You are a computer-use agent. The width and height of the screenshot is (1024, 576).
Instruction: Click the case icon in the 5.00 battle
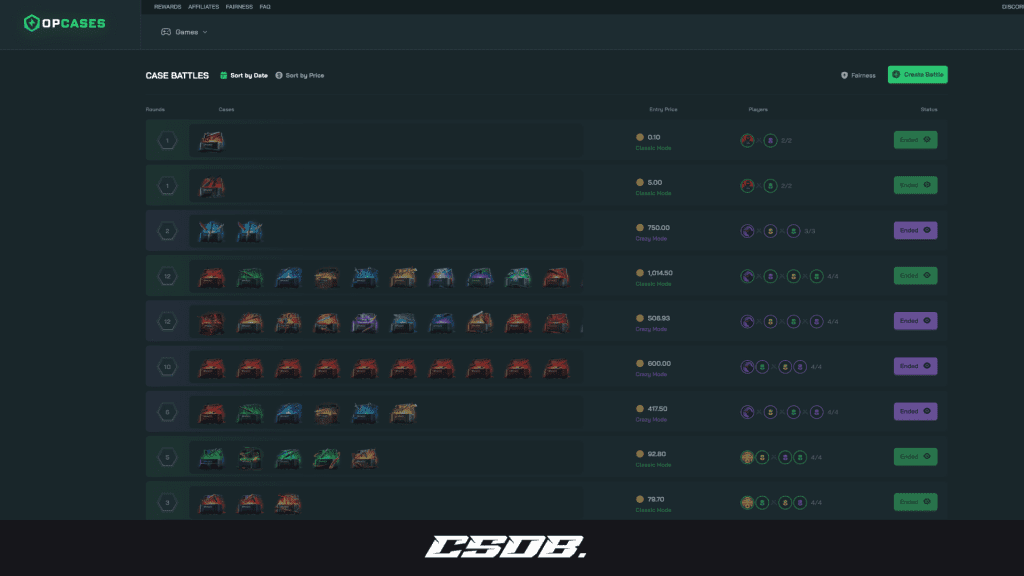point(211,186)
